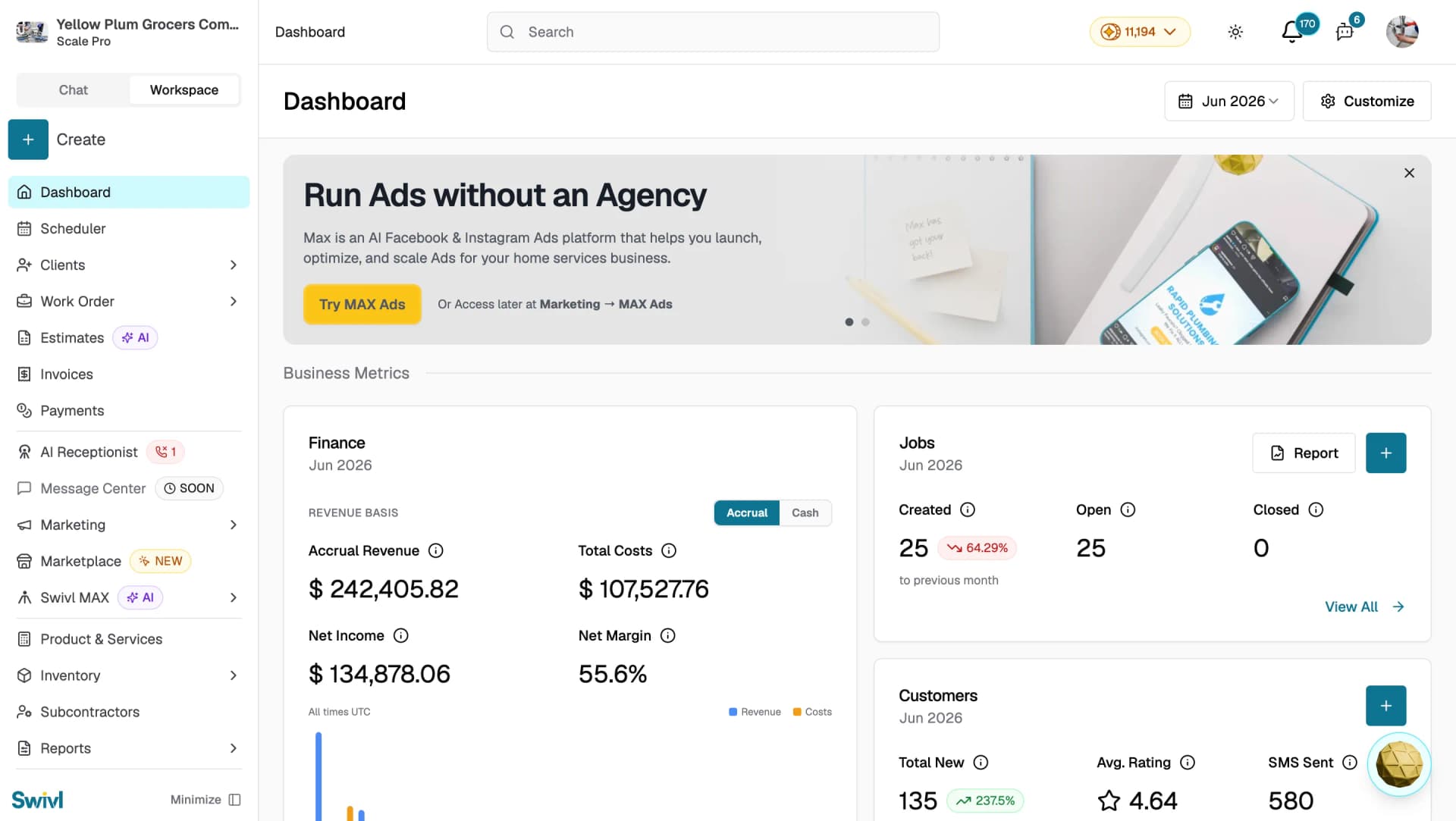
Task: Open the chat messages icon with badge 6
Action: (1345, 32)
